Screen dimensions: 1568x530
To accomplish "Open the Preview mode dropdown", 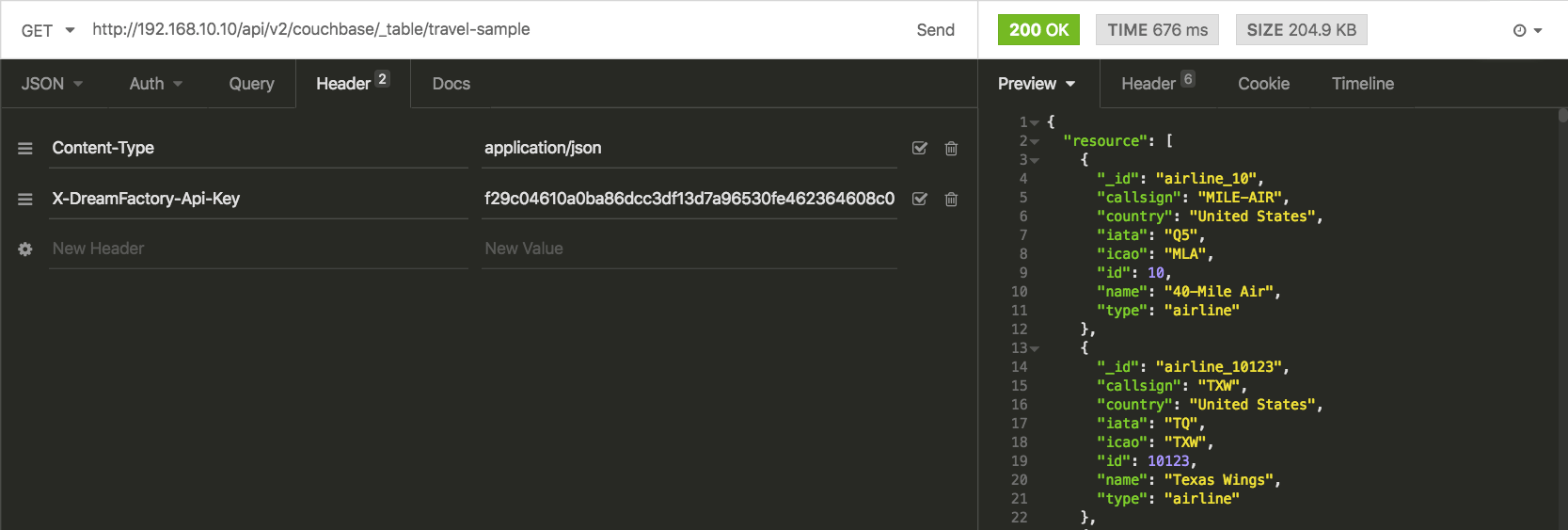I will (x=1036, y=84).
